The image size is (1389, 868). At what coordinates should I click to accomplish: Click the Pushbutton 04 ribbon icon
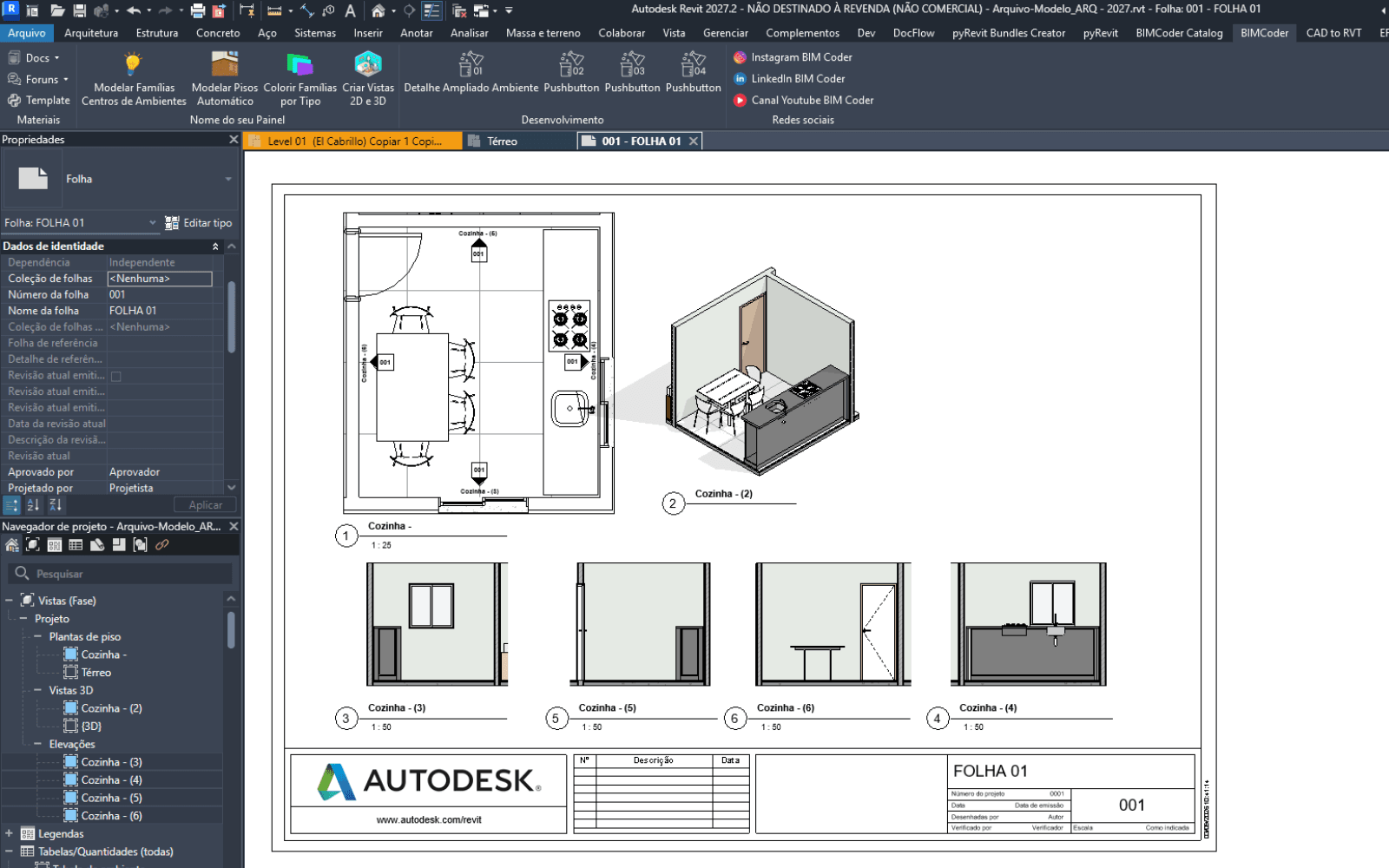(693, 72)
